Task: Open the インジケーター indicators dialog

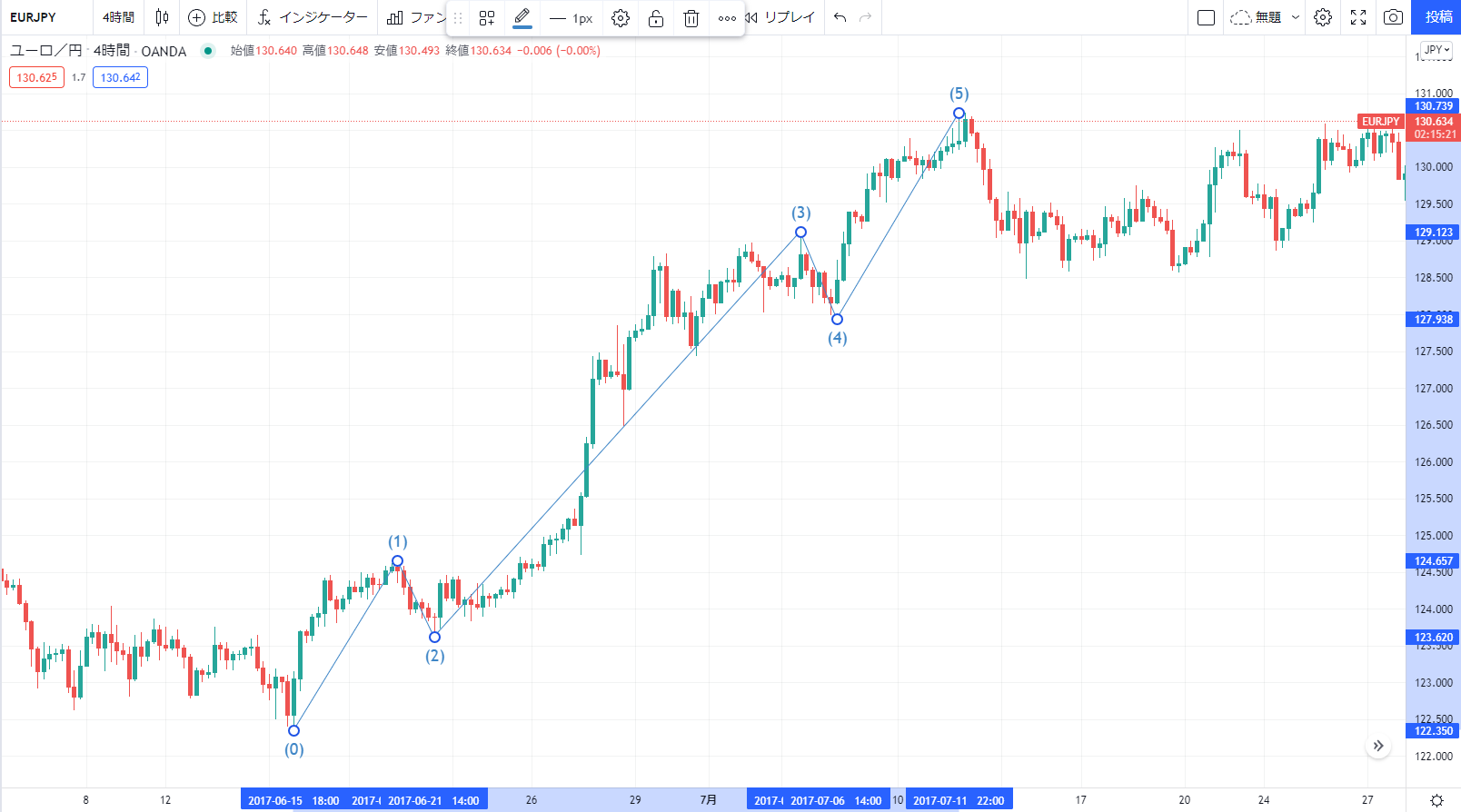Action: pyautogui.click(x=313, y=17)
